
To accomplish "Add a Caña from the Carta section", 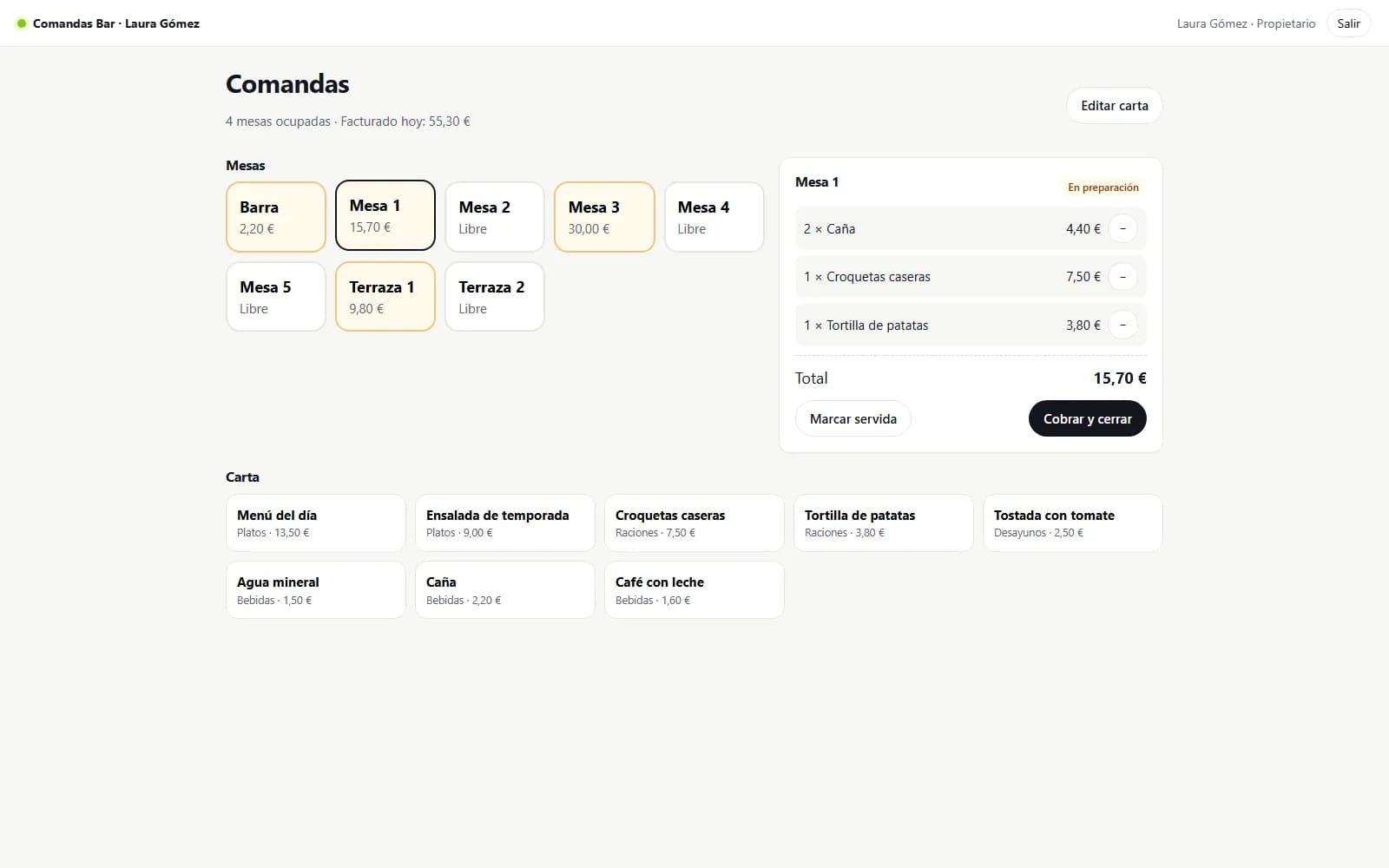I will [x=505, y=590].
